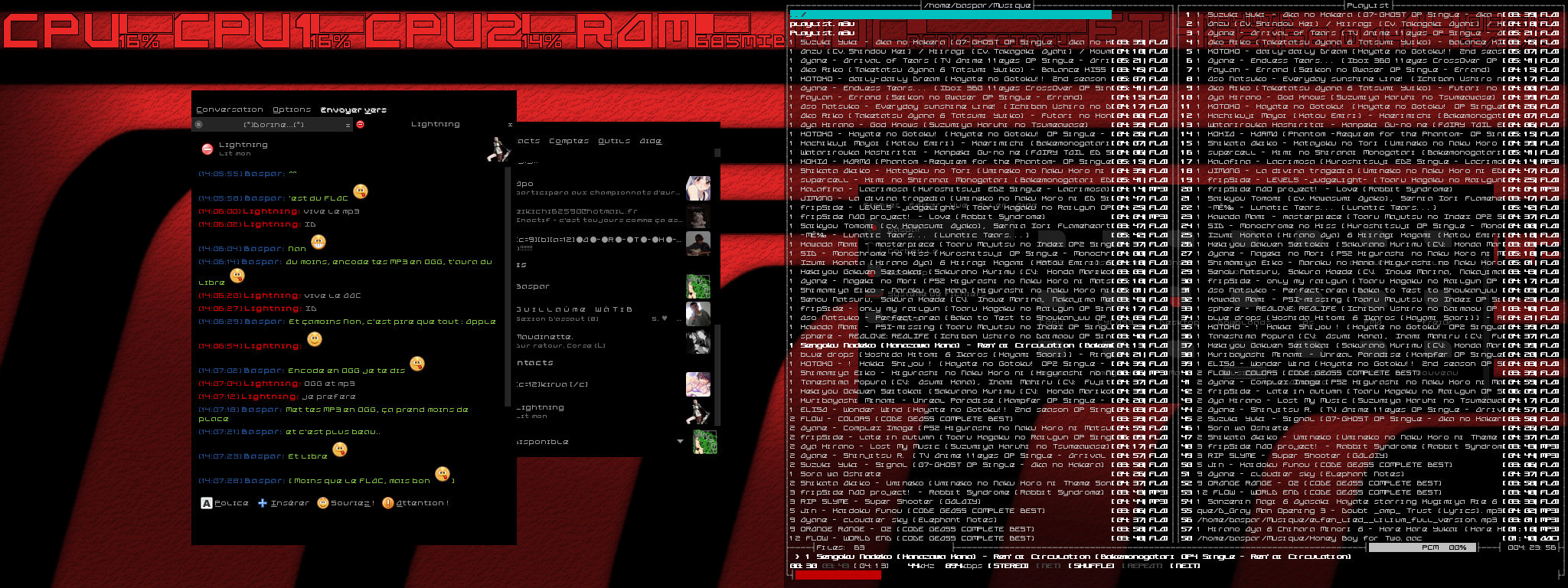This screenshot has height=588, width=1568.
Task: Expand the Disponible status dropdown
Action: (680, 442)
